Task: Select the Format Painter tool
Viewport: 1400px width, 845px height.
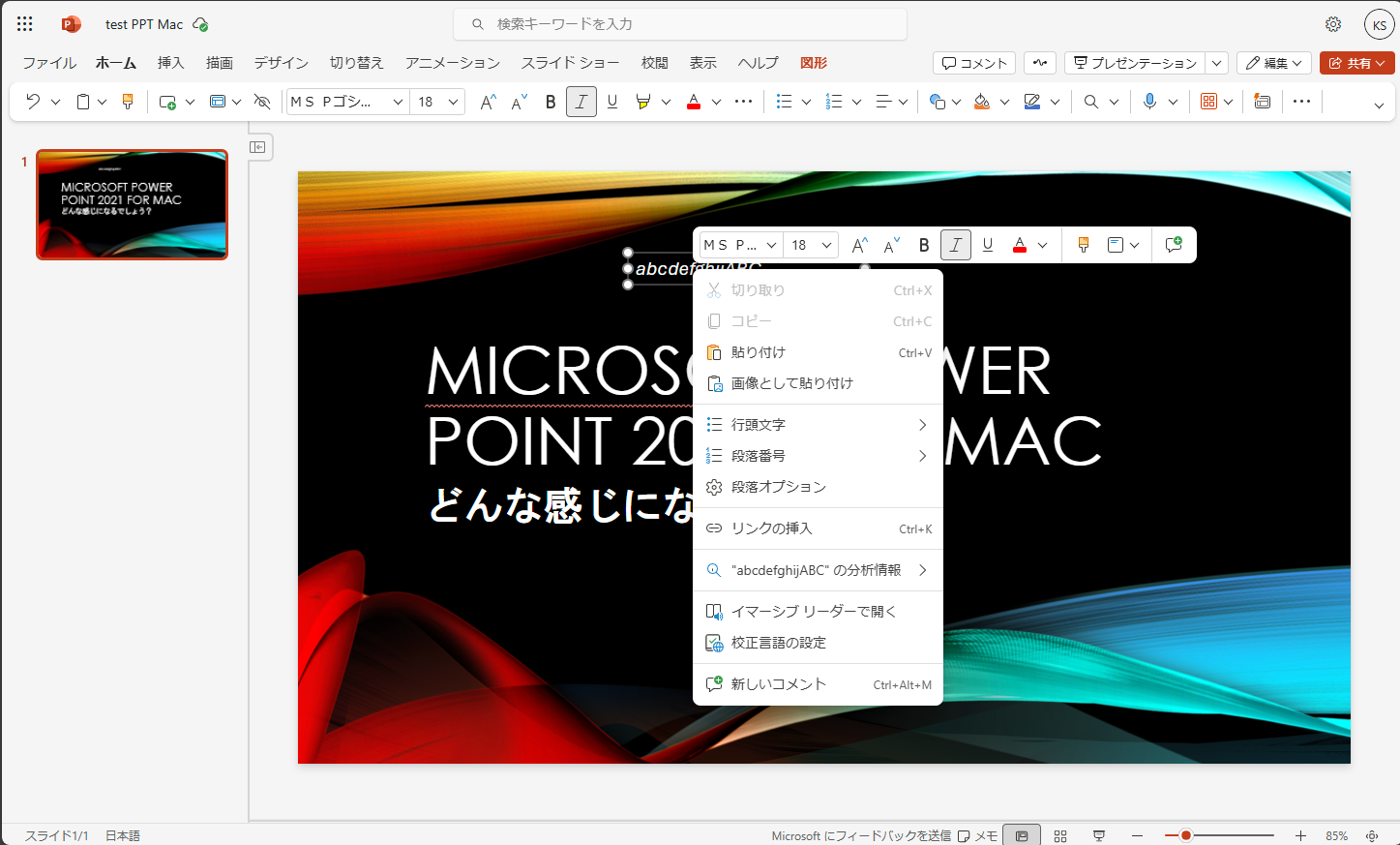Action: (x=128, y=101)
